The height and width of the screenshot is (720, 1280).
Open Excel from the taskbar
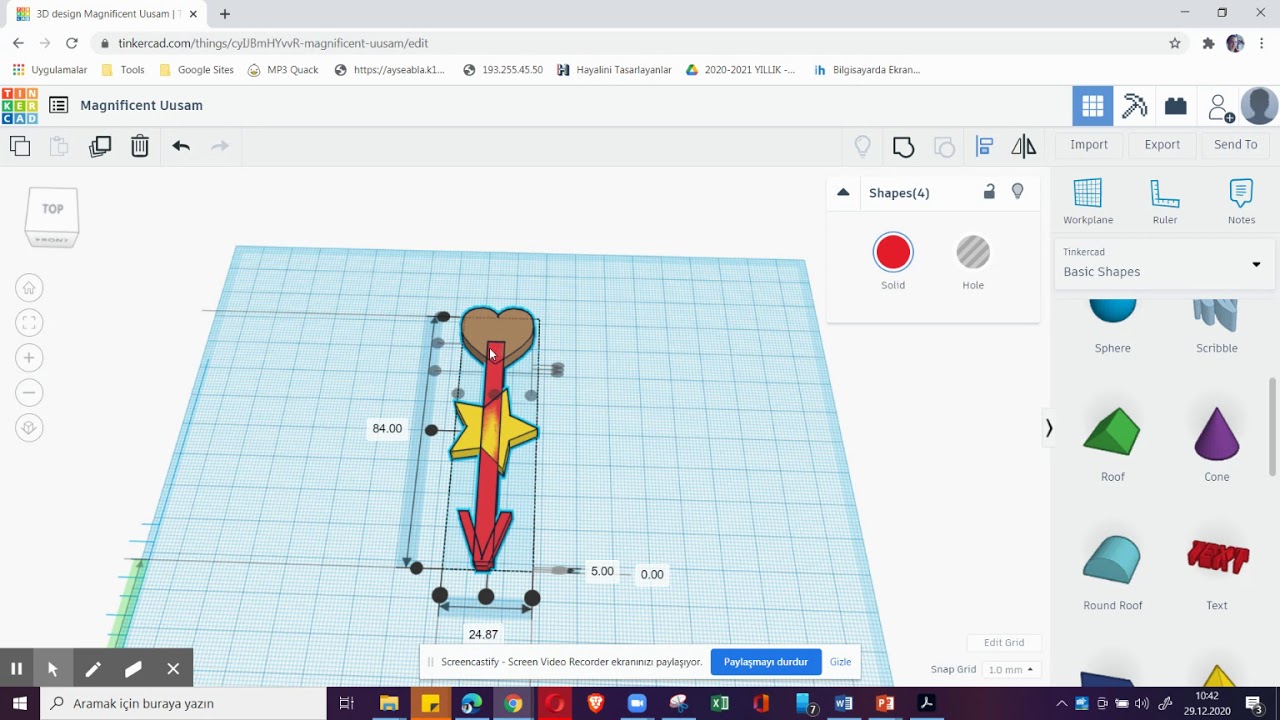[x=719, y=704]
